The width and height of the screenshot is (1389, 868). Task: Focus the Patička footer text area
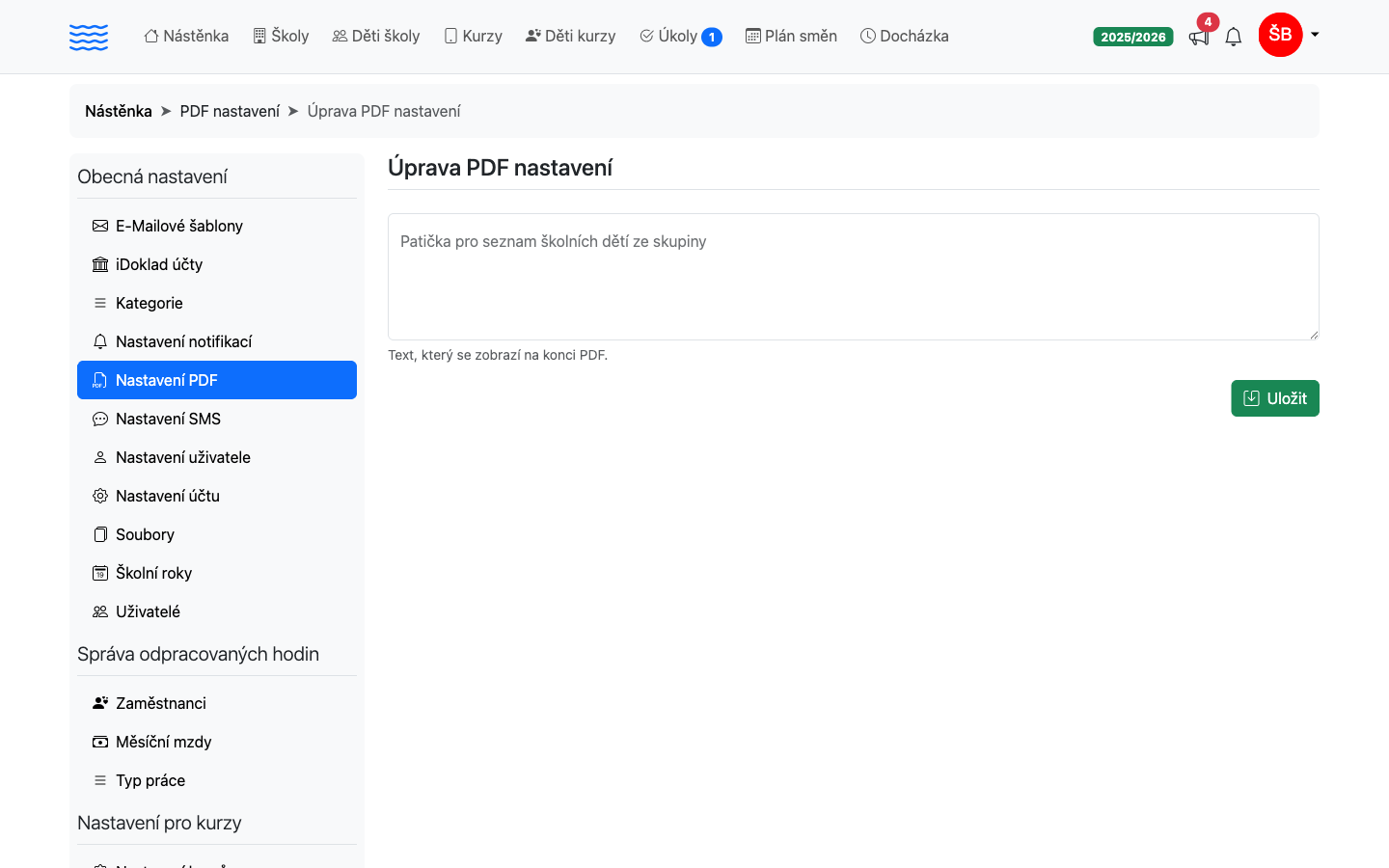(853, 277)
